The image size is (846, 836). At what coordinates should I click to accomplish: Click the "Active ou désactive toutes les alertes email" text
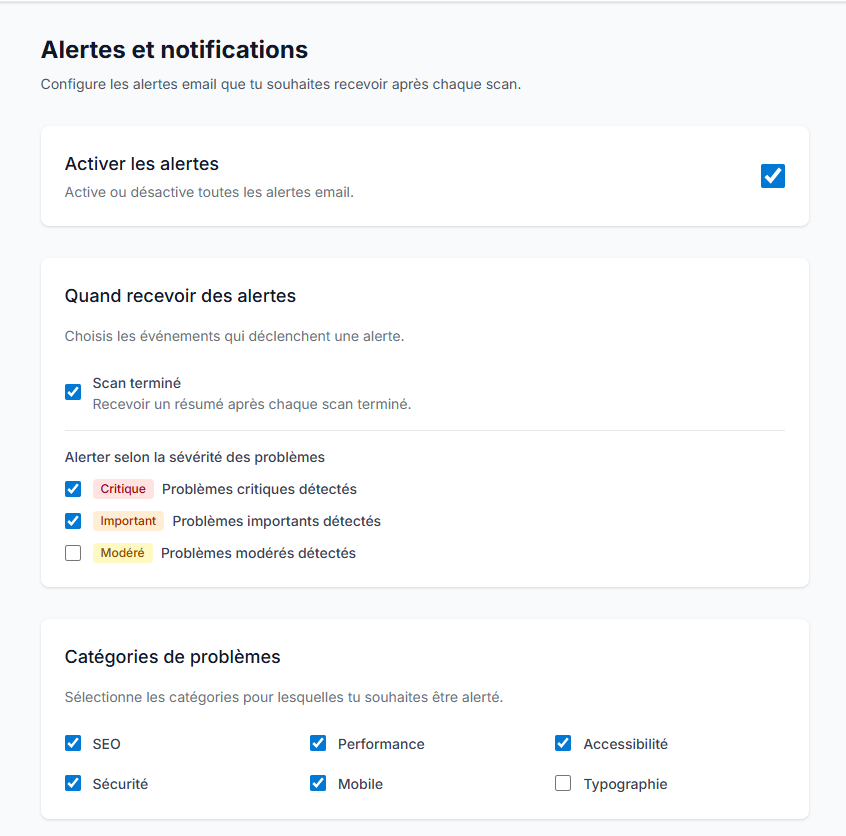coord(210,191)
